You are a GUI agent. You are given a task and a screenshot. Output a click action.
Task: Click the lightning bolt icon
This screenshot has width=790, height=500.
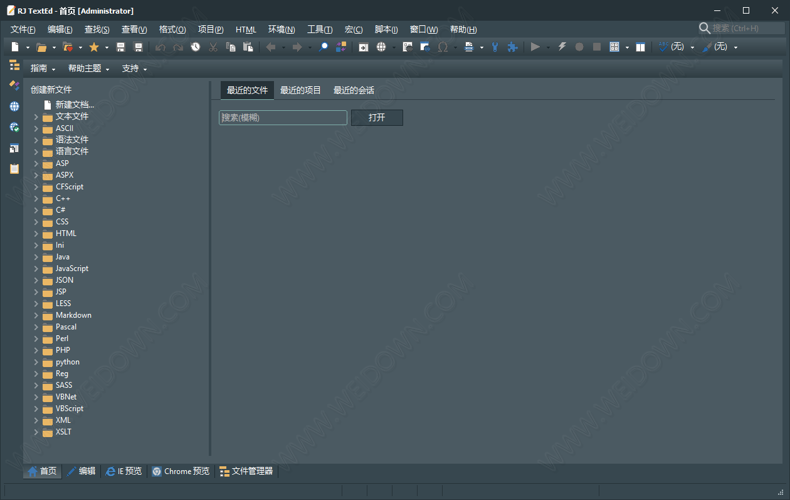[562, 47]
